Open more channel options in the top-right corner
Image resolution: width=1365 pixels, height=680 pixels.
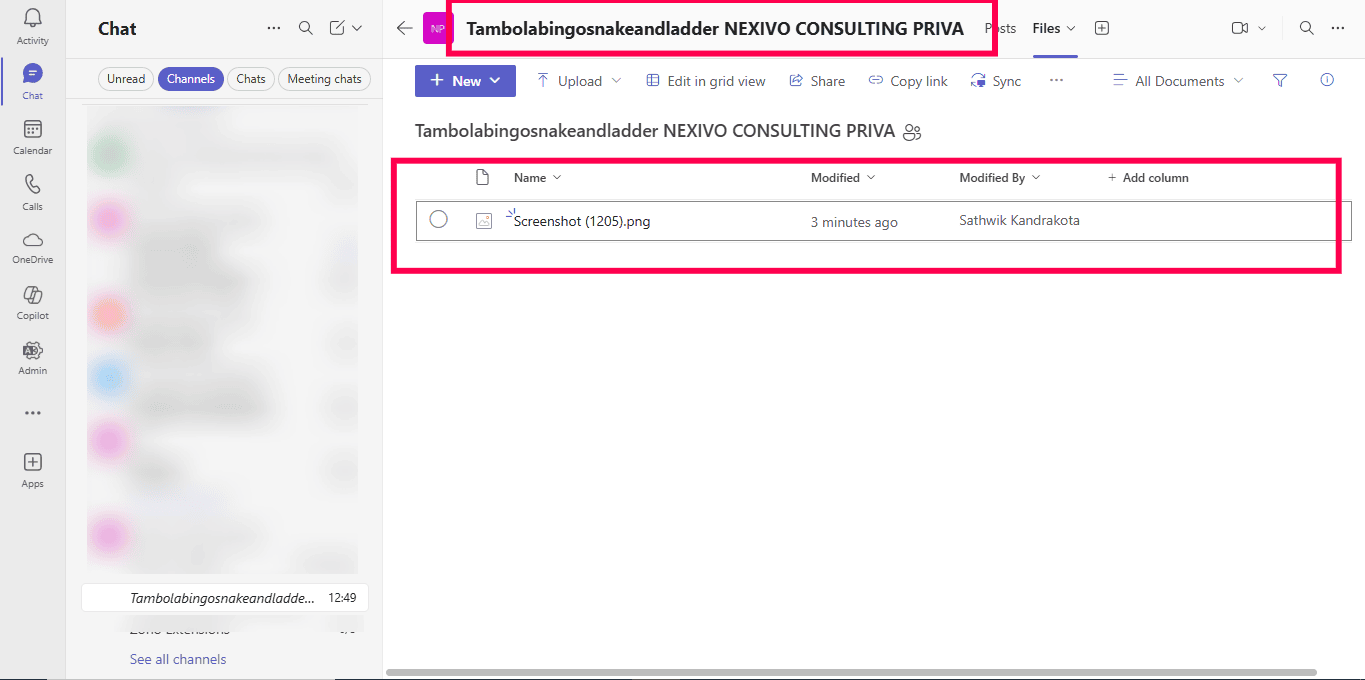click(1338, 28)
